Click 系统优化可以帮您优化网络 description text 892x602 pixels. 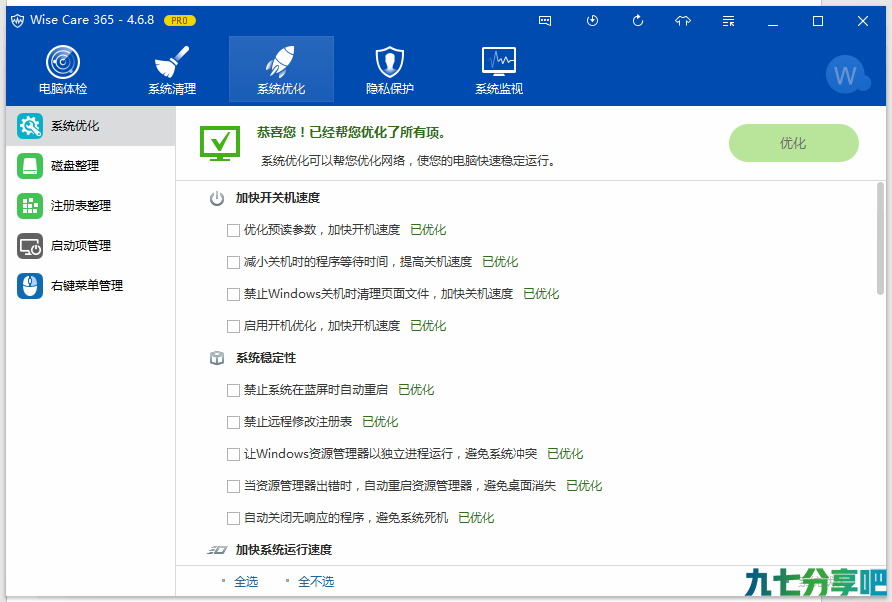tap(408, 161)
